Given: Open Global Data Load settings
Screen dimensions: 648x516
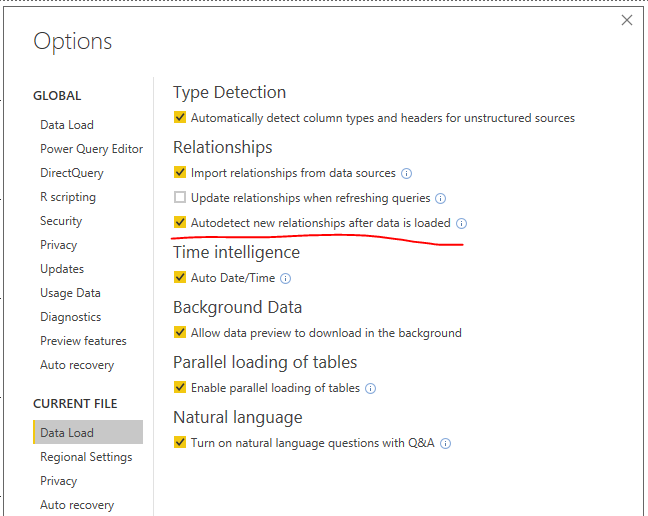Looking at the screenshot, I should 67,125.
